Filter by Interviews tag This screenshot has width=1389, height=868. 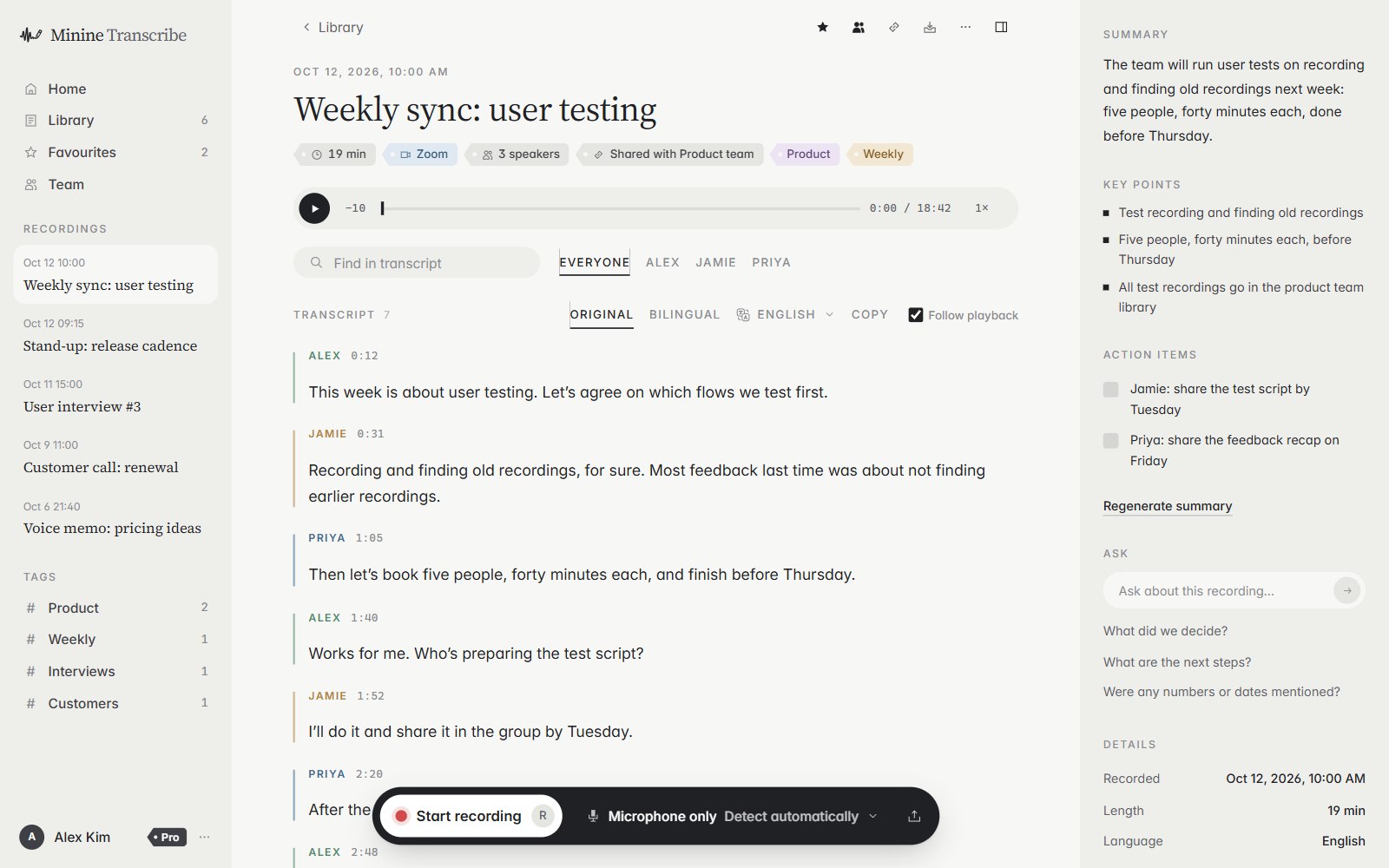point(115,671)
